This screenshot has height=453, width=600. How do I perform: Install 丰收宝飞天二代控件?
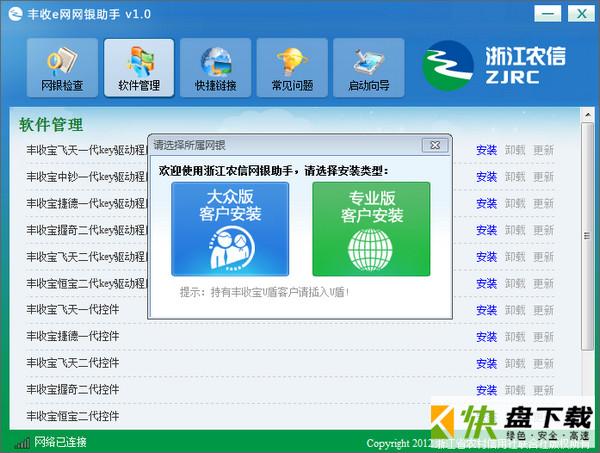[x=486, y=363]
